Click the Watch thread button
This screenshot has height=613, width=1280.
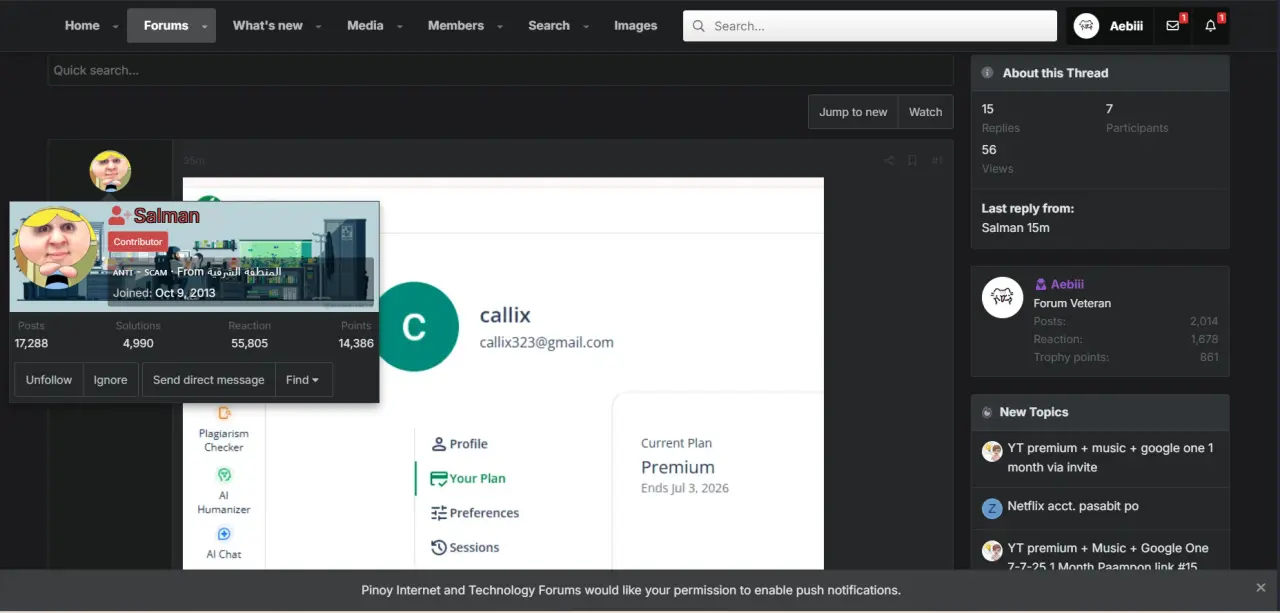(925, 112)
